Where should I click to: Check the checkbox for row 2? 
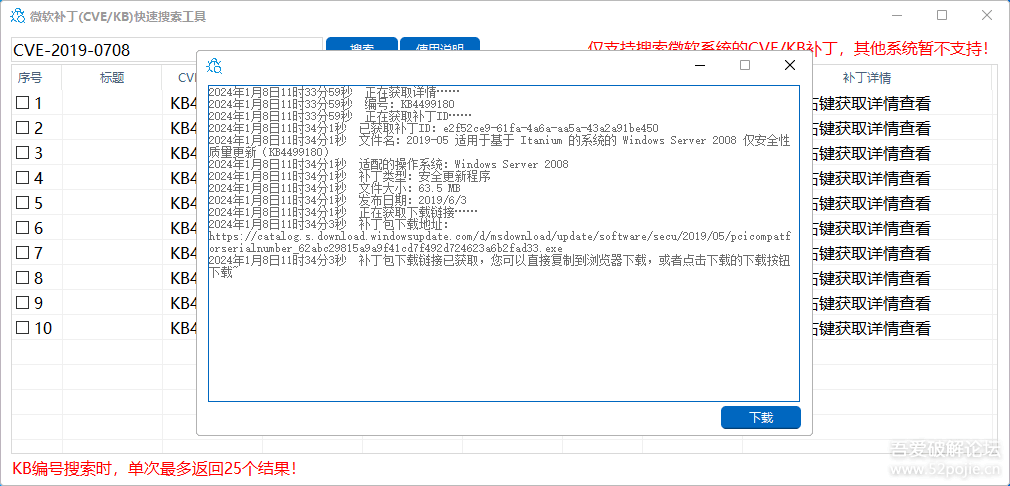pyautogui.click(x=23, y=128)
